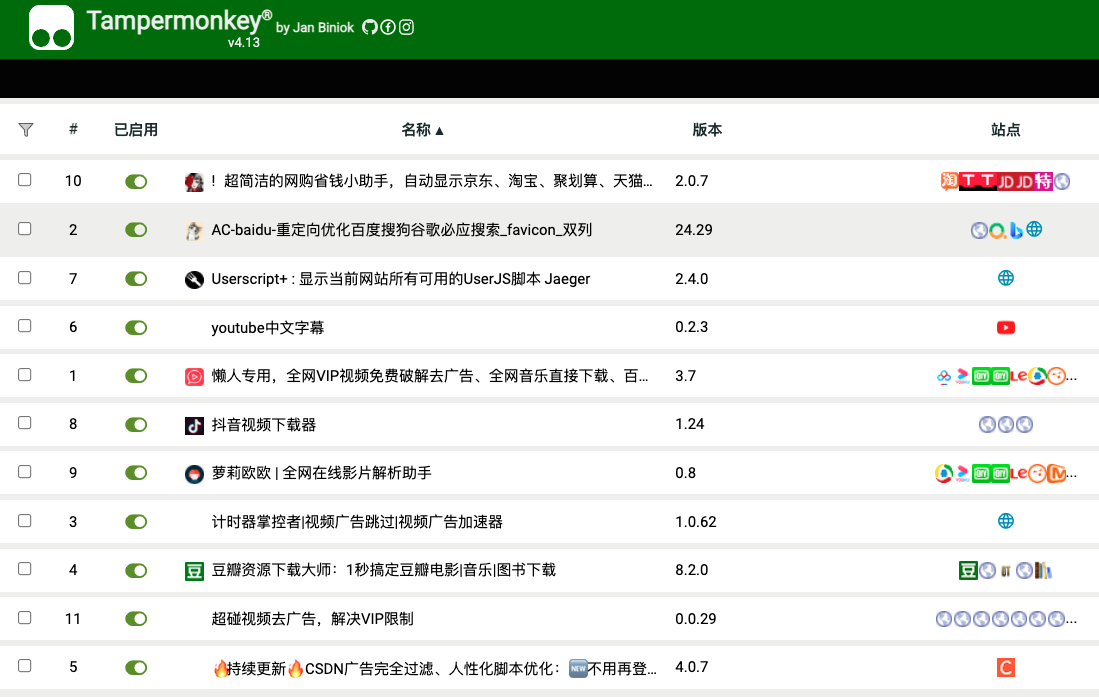Click the filter funnel icon
Image resolution: width=1099 pixels, height=697 pixels.
26,130
